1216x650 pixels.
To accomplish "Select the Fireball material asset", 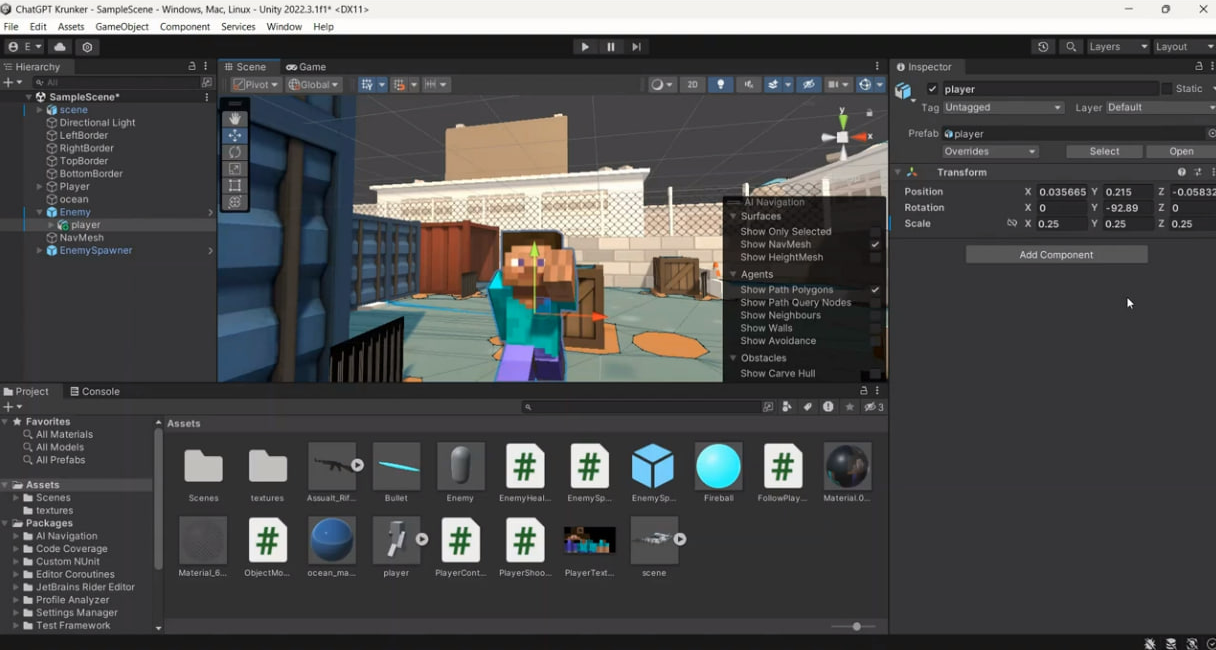I will click(x=718, y=466).
